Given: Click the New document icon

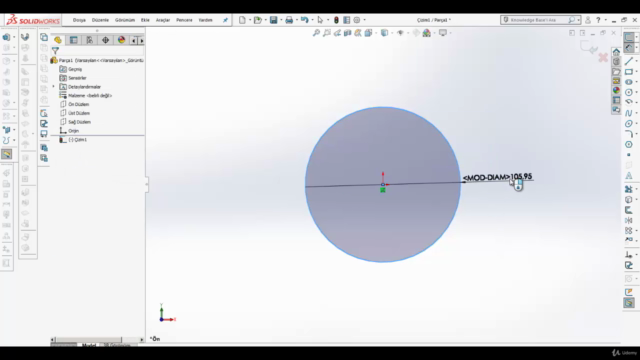Looking at the screenshot, I should (242, 20).
